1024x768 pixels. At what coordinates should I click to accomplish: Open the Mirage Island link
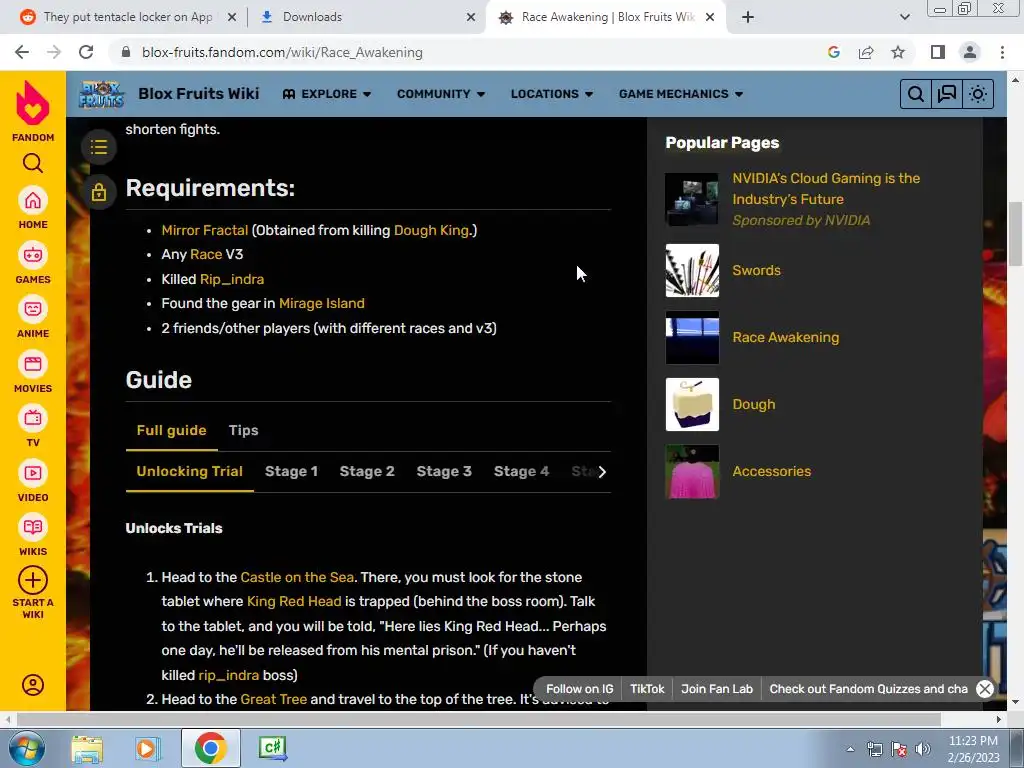pyautogui.click(x=322, y=304)
